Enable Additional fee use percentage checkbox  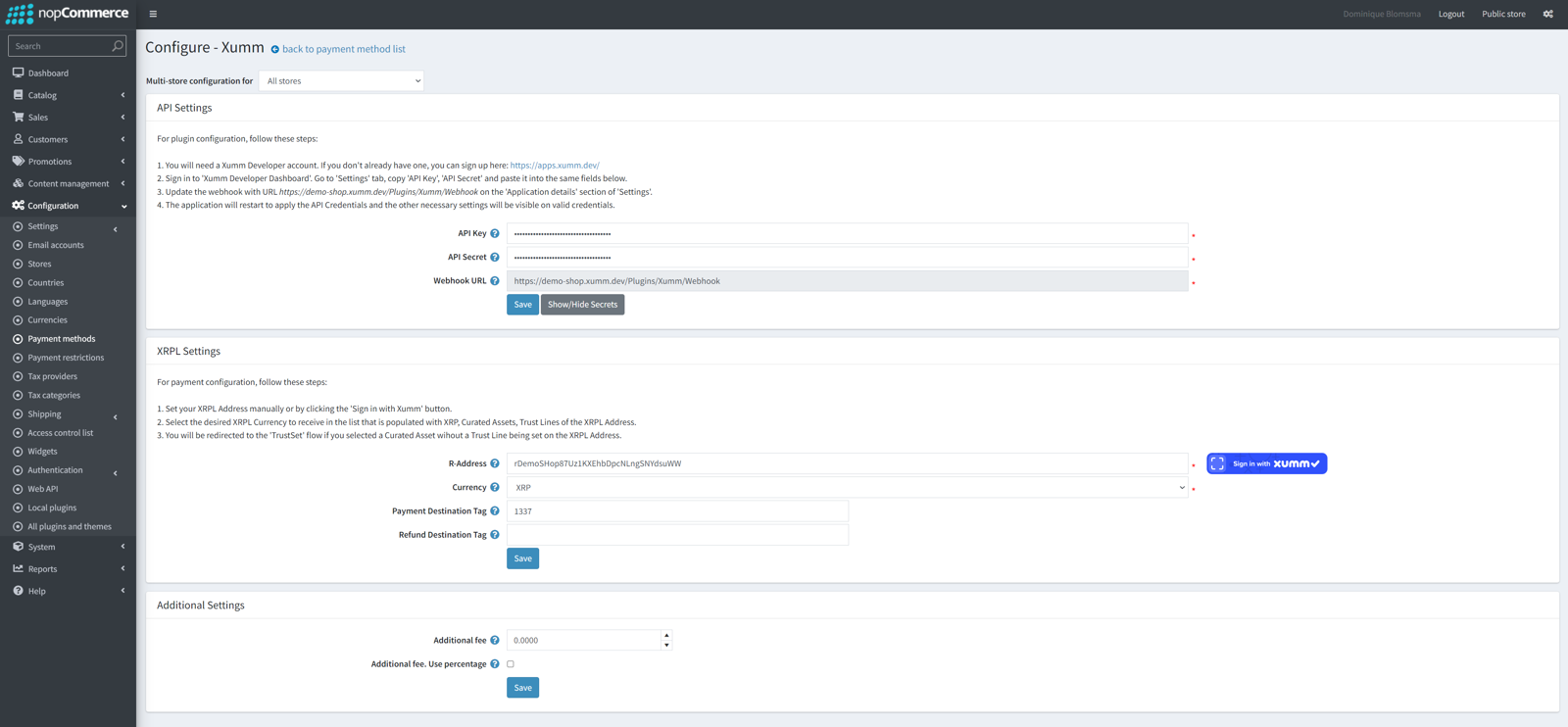point(511,664)
